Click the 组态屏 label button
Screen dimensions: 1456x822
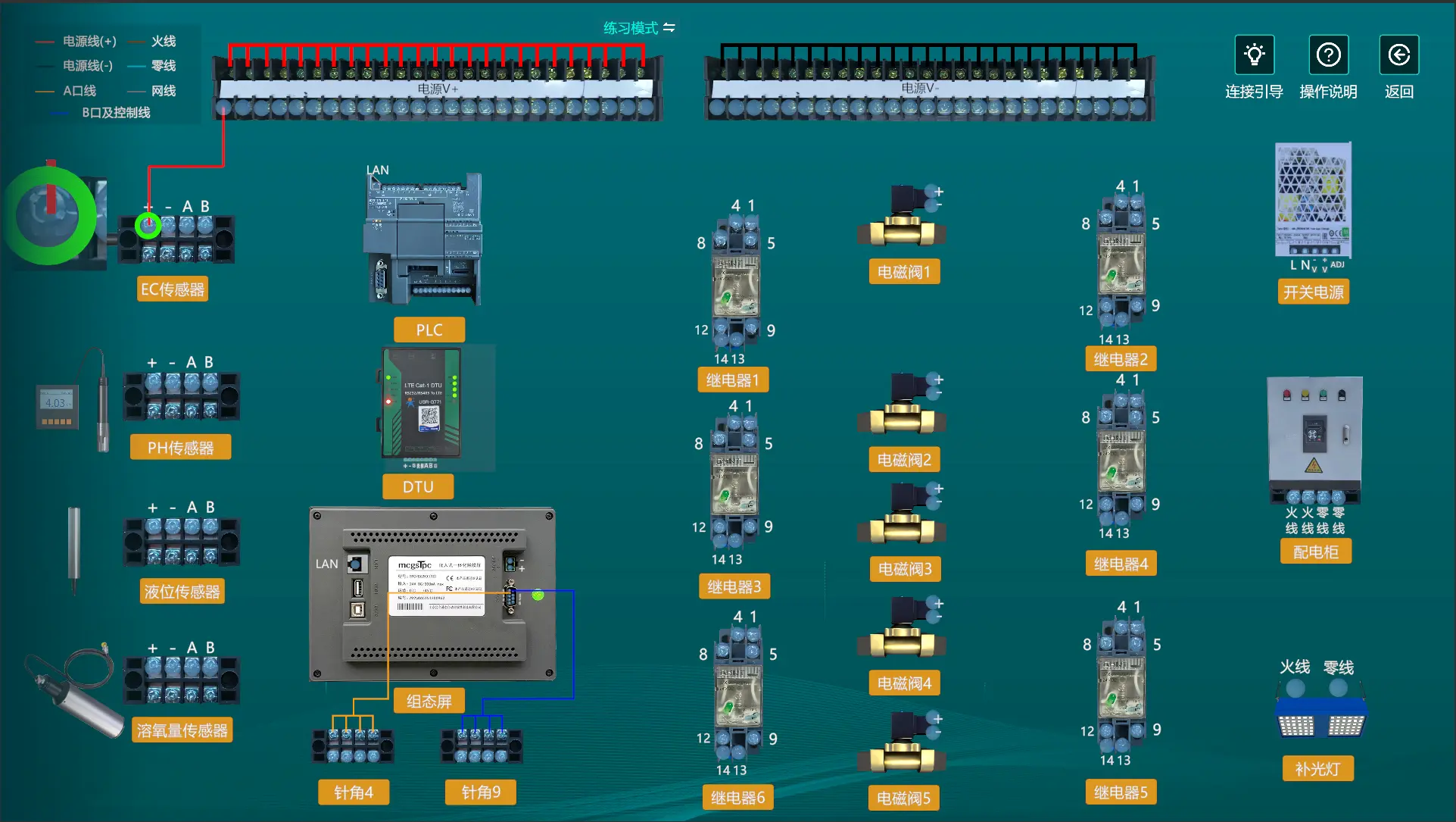click(x=429, y=702)
